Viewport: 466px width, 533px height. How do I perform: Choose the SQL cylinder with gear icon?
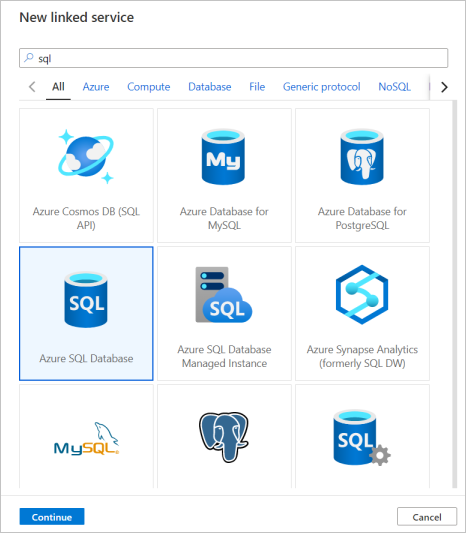[362, 437]
